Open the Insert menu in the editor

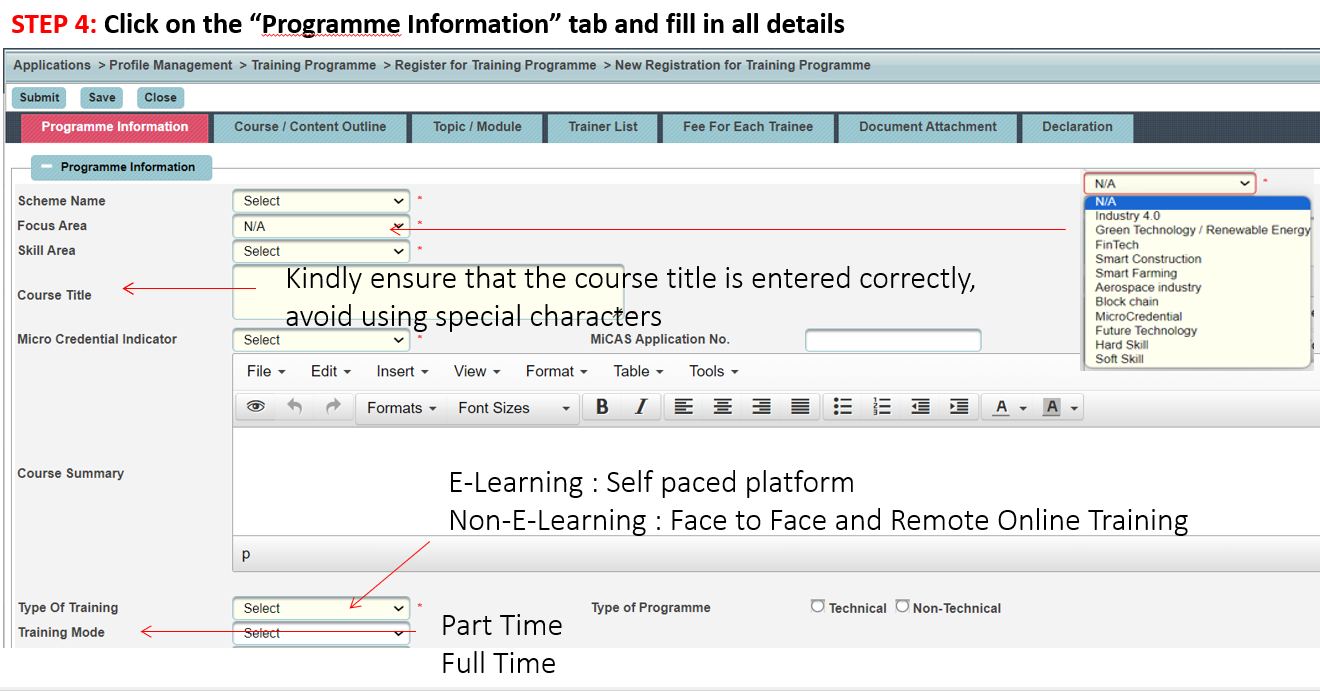pyautogui.click(x=396, y=371)
